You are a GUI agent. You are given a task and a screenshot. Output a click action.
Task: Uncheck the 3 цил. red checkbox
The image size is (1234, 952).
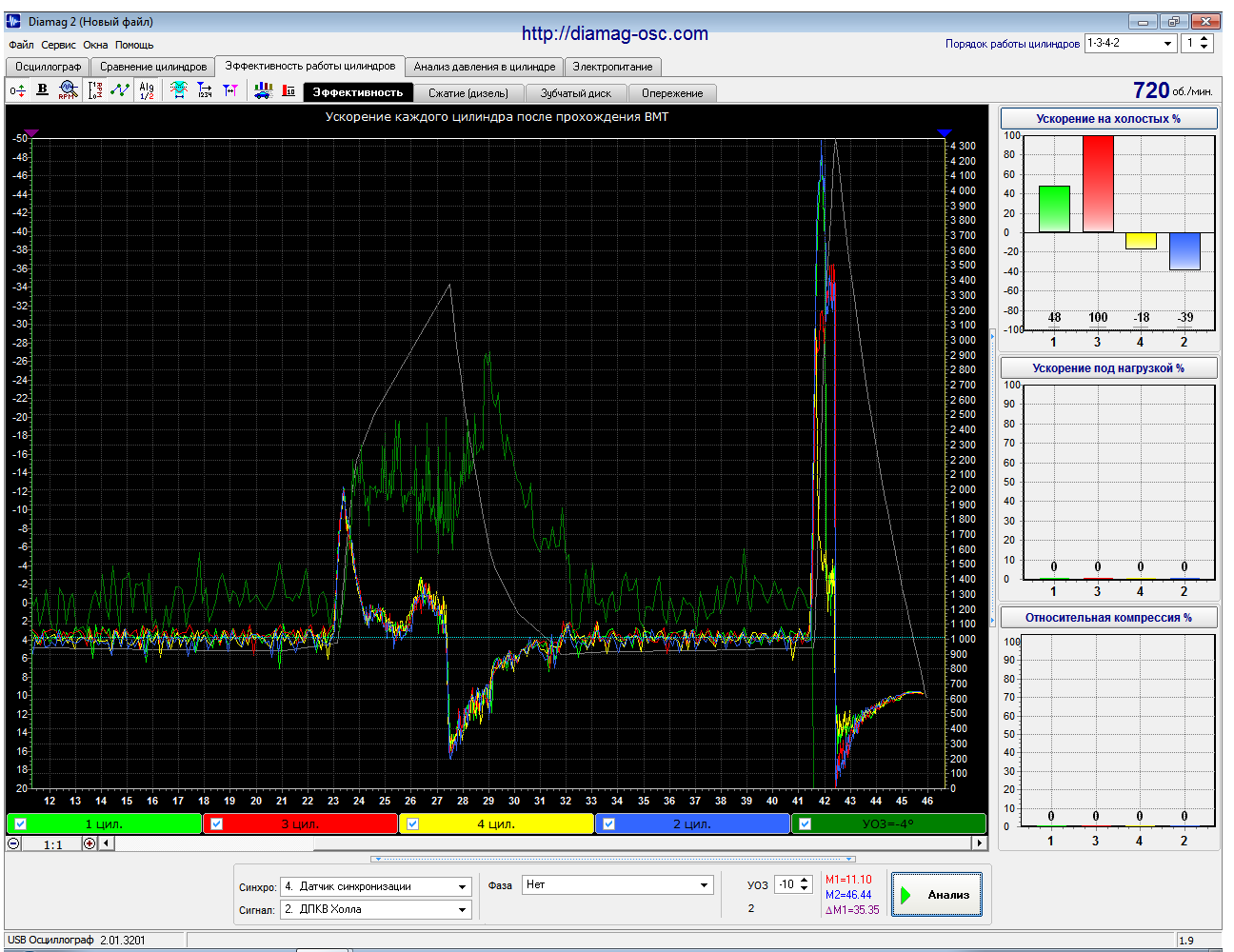217,823
